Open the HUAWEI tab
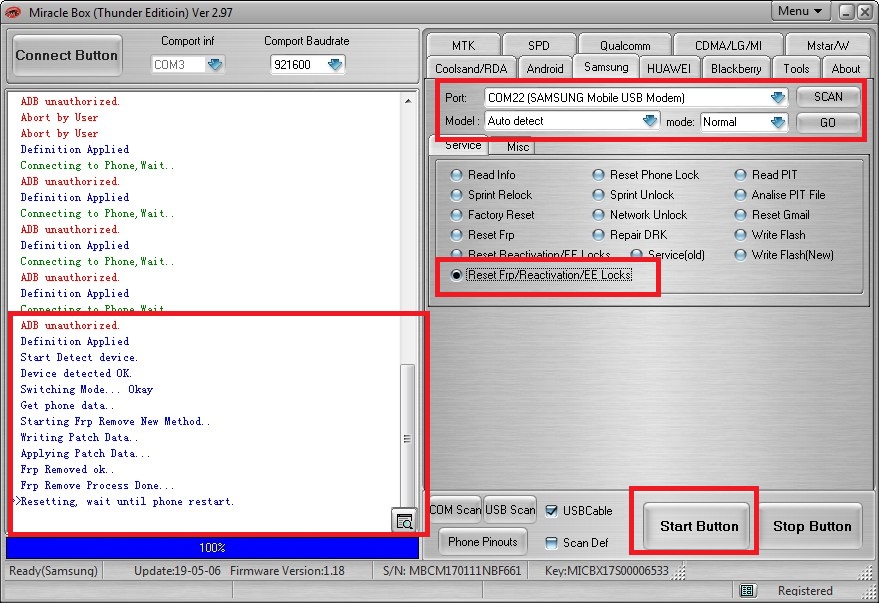Image resolution: width=879 pixels, height=603 pixels. [669, 68]
